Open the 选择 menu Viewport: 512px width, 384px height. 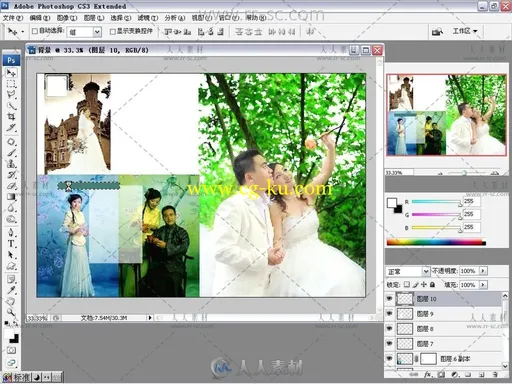(121, 18)
